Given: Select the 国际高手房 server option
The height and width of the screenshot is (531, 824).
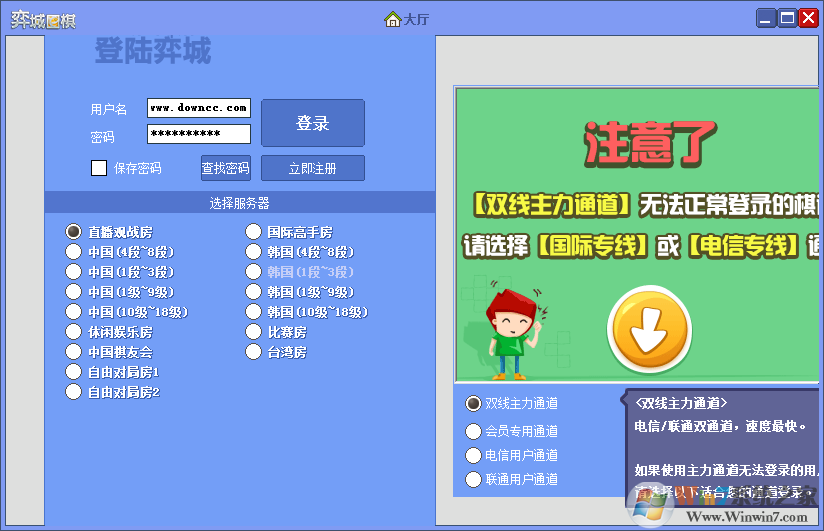Looking at the screenshot, I should click(x=254, y=232).
